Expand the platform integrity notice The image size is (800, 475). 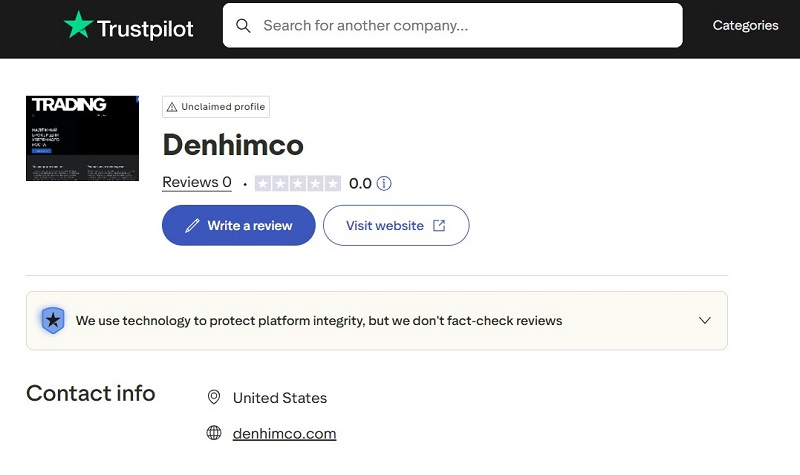pyautogui.click(x=705, y=320)
